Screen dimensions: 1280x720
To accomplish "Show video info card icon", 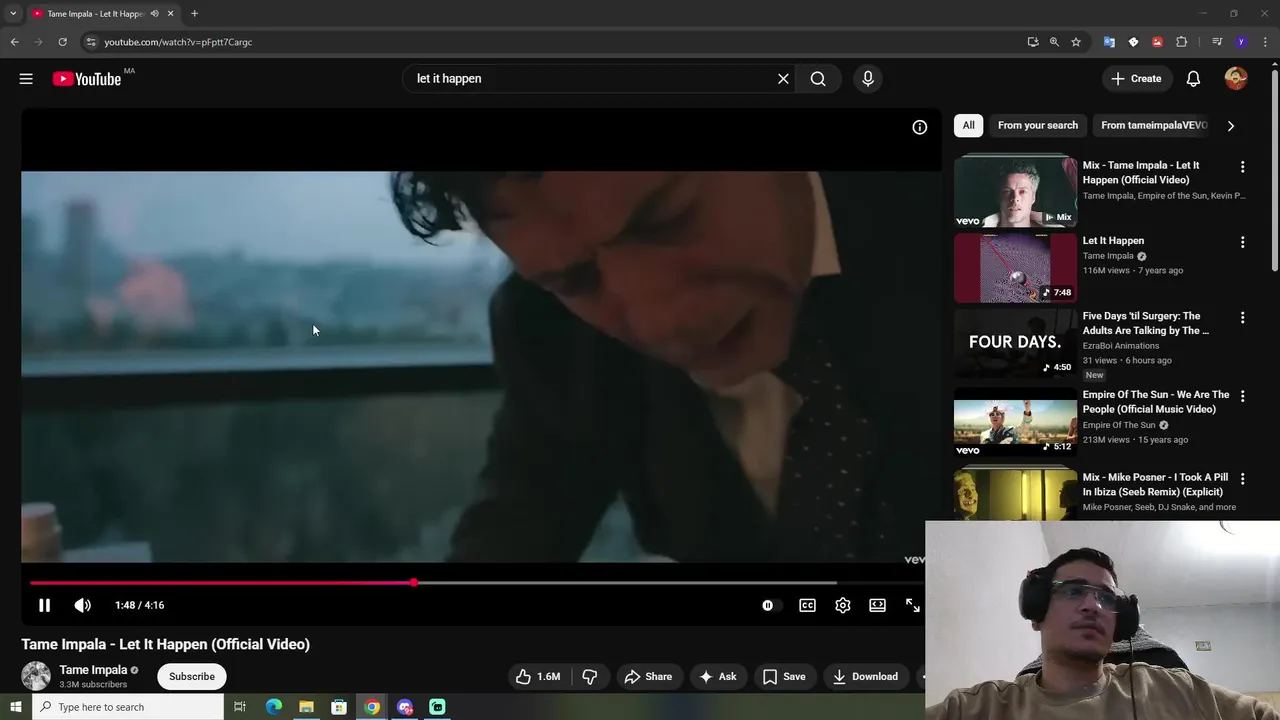I will tap(919, 127).
